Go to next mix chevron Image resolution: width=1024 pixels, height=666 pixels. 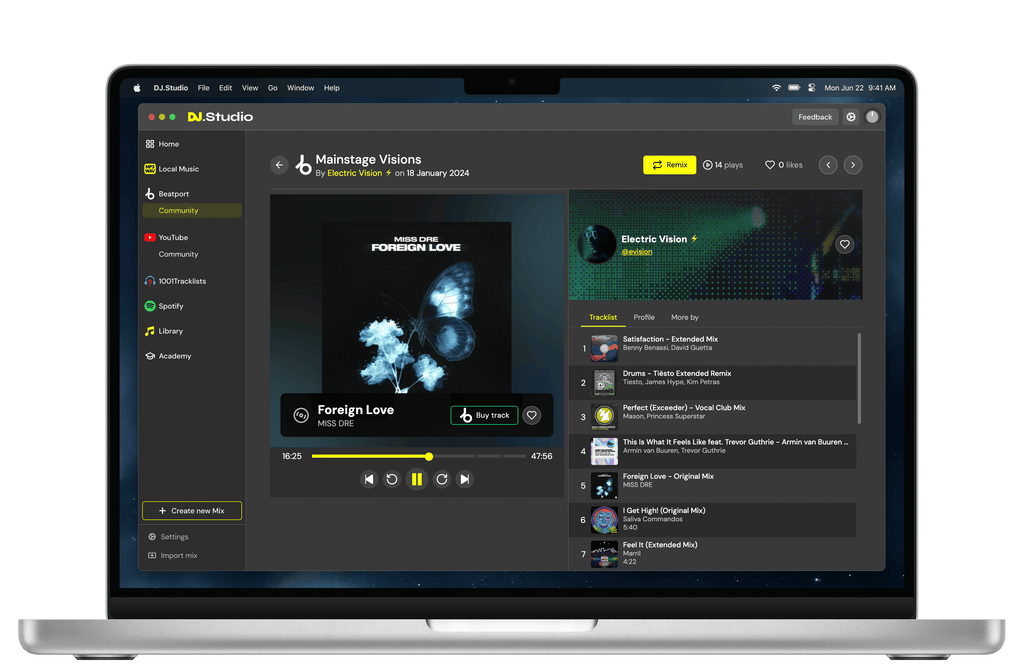click(853, 165)
